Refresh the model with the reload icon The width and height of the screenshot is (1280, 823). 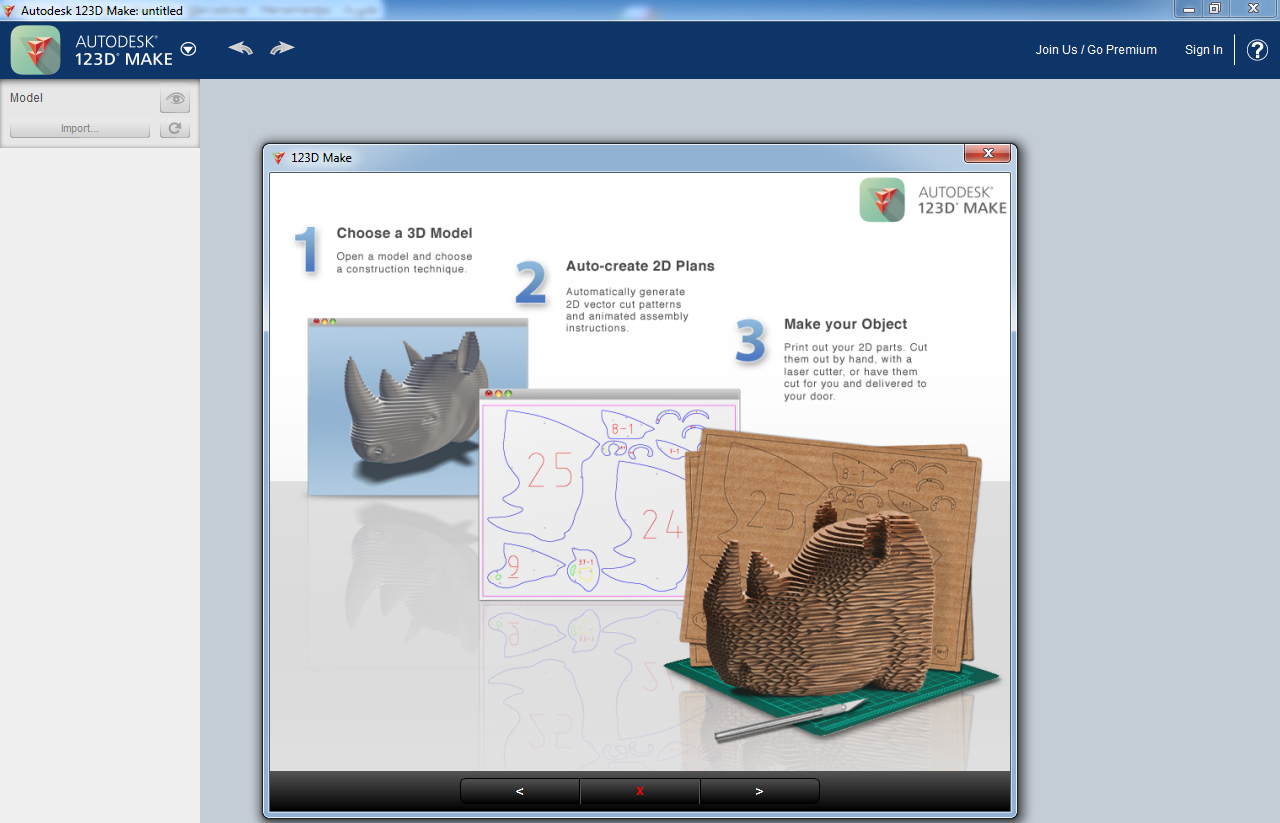coord(175,129)
